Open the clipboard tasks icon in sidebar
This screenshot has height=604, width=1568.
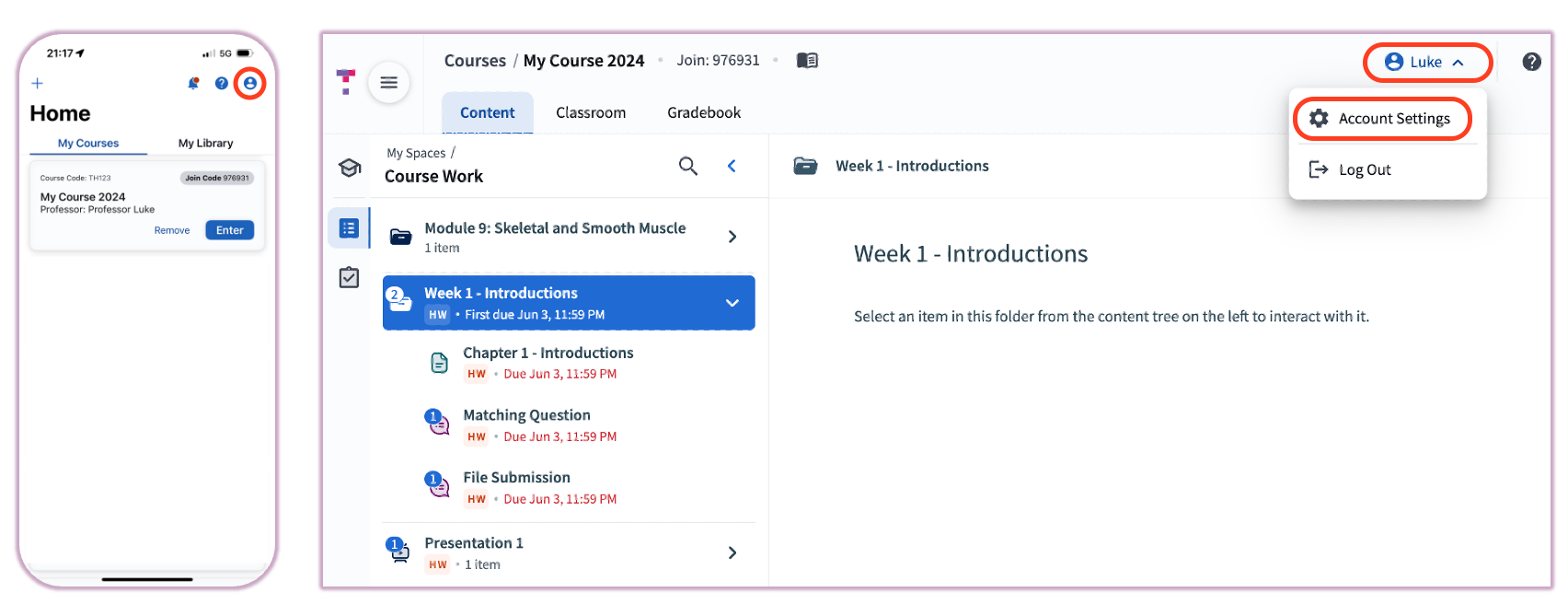pyautogui.click(x=349, y=277)
